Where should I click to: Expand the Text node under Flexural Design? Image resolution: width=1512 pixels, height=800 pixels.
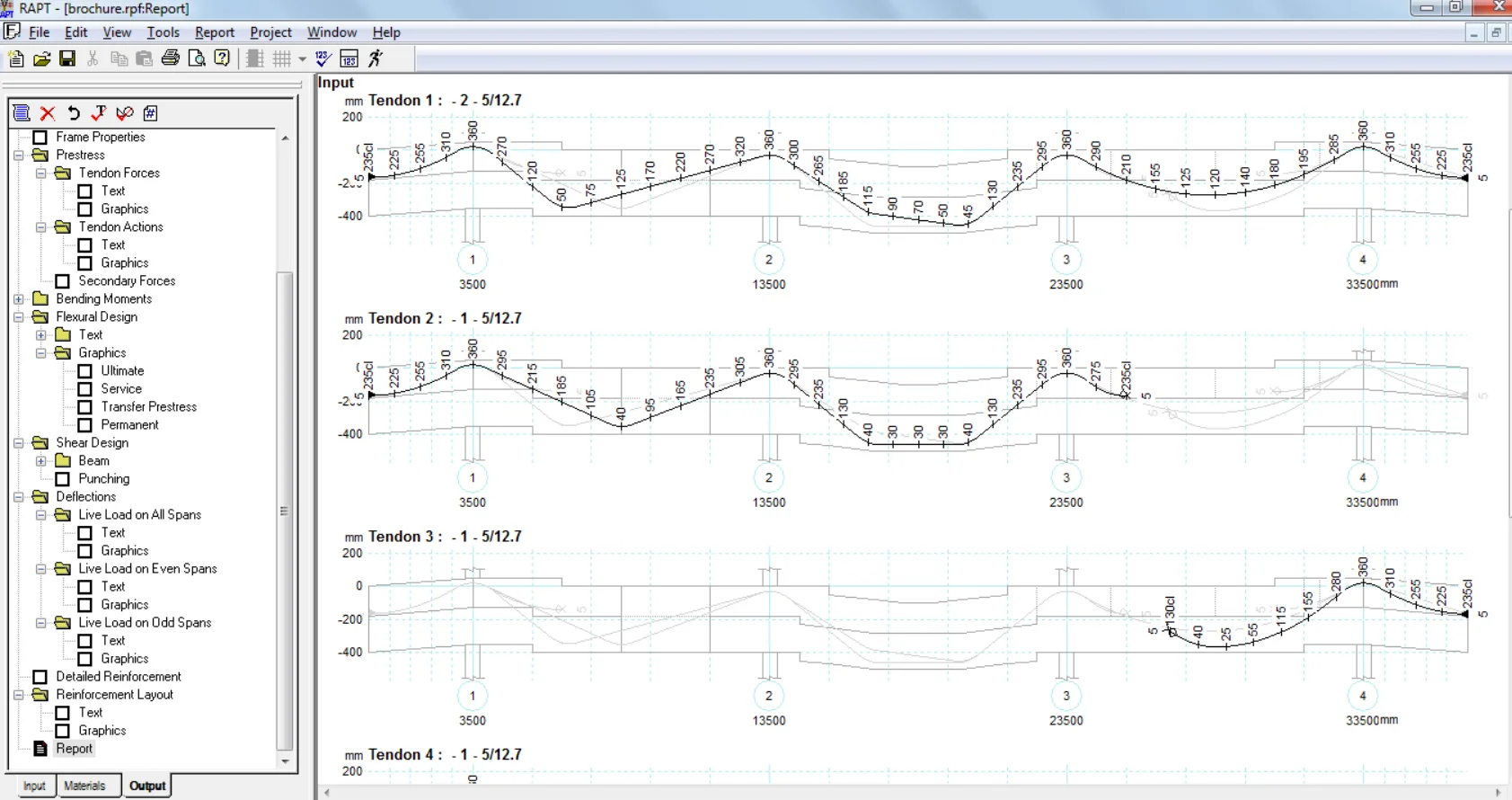[41, 335]
